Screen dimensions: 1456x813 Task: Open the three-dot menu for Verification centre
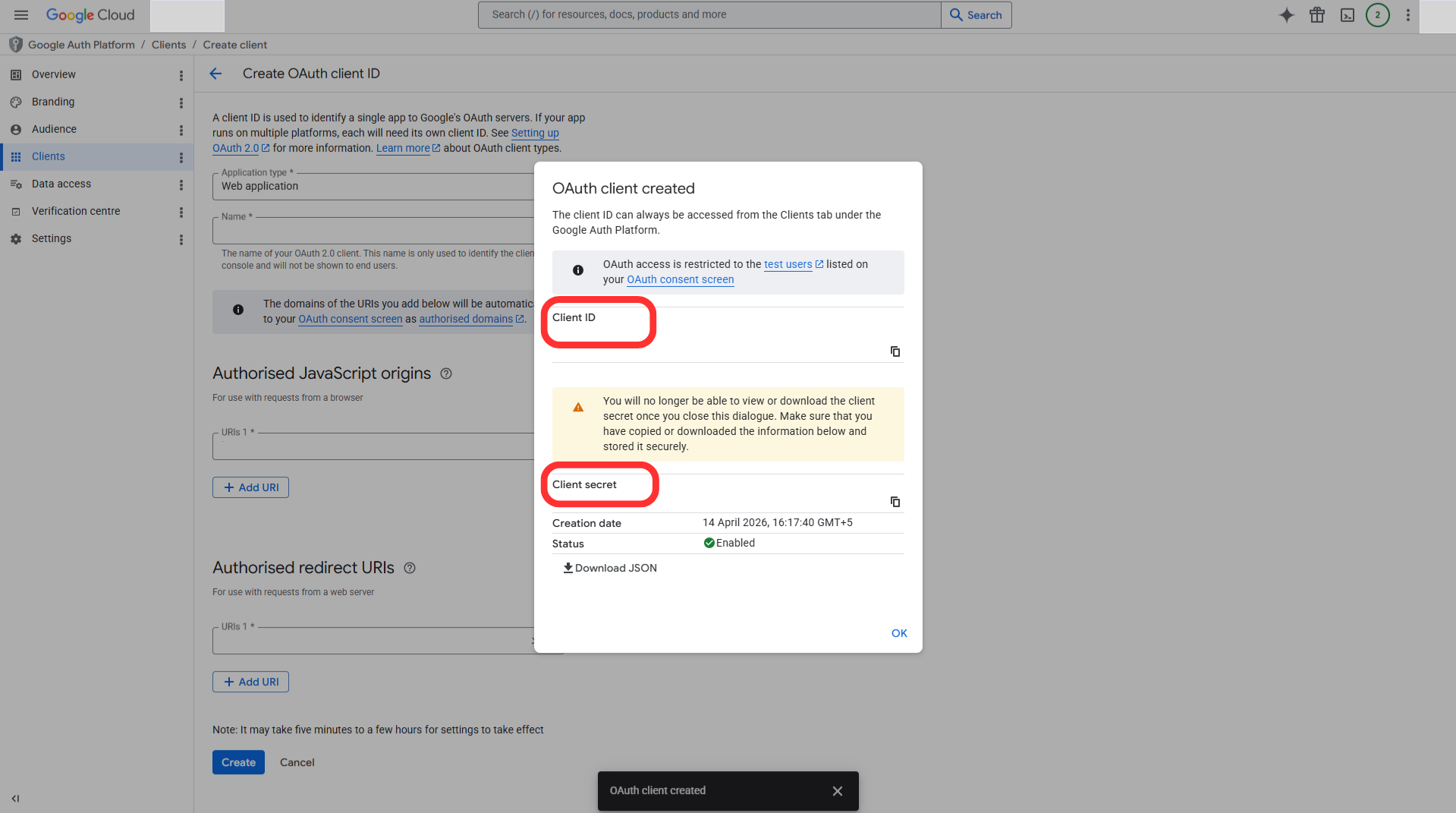tap(181, 212)
